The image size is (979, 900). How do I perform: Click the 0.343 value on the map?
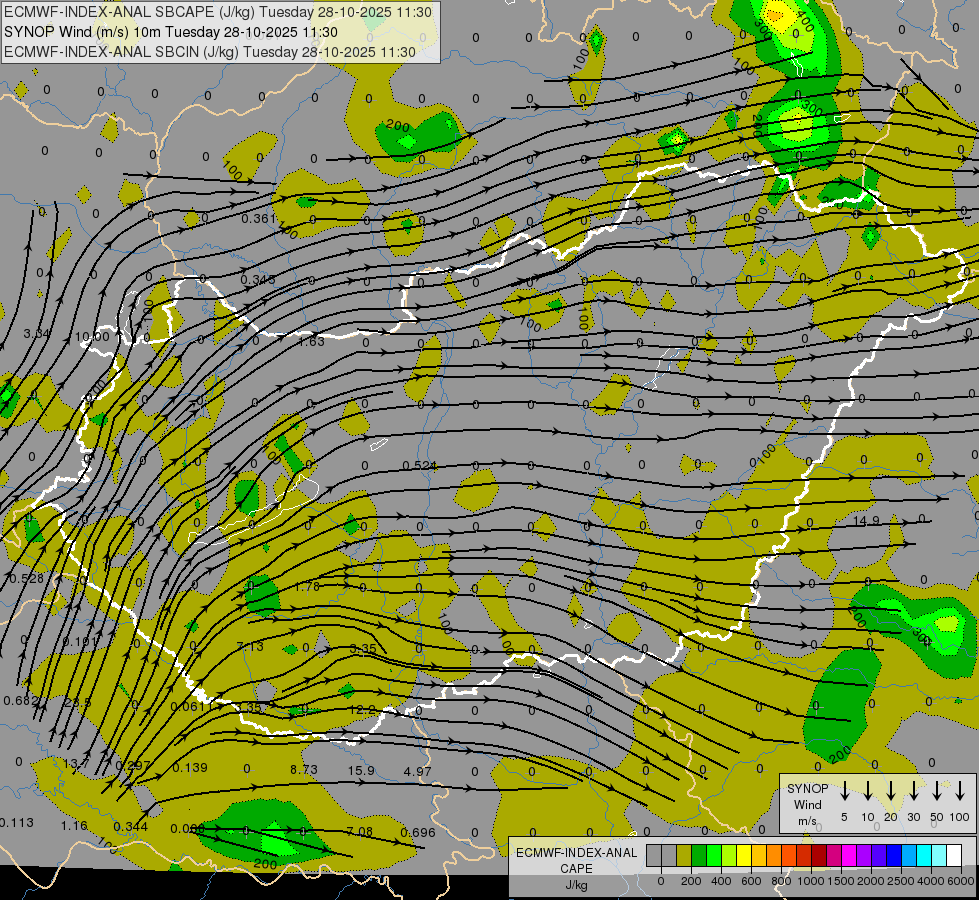[258, 279]
